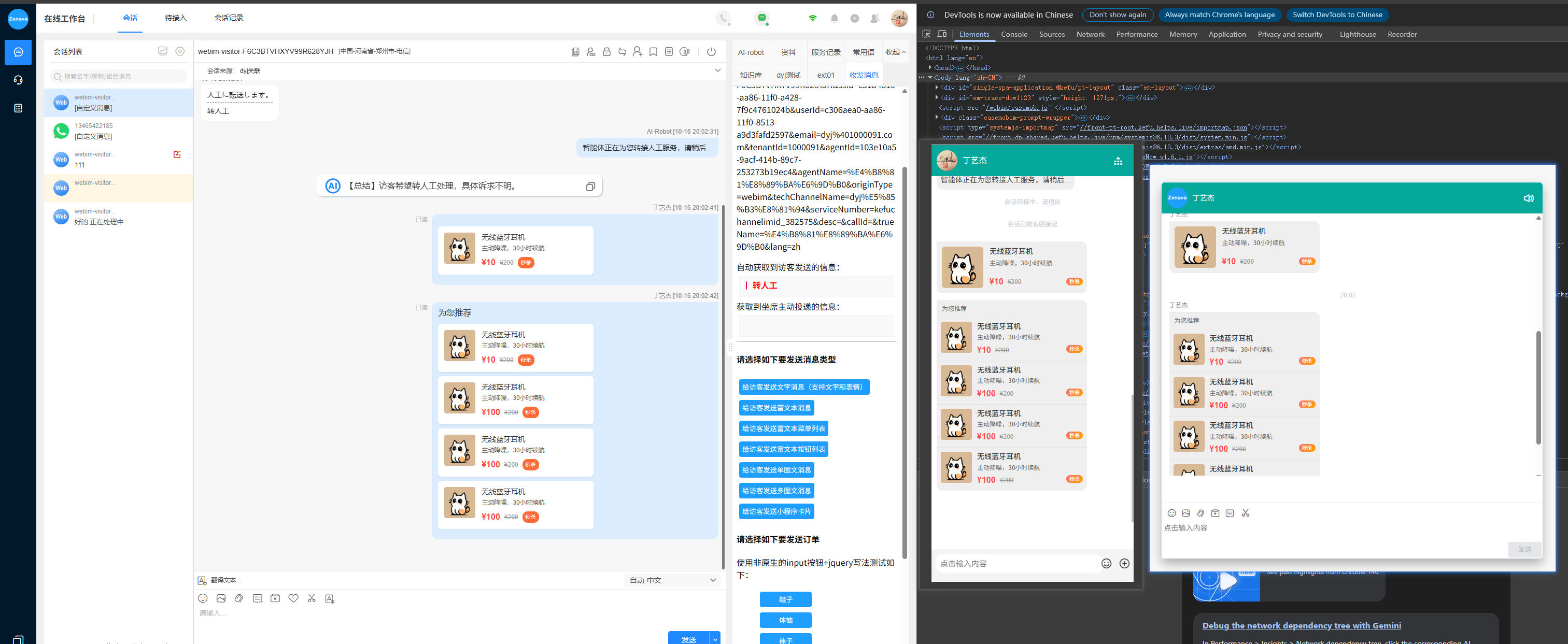Click the add-user invite icon in chat header

[x=637, y=52]
